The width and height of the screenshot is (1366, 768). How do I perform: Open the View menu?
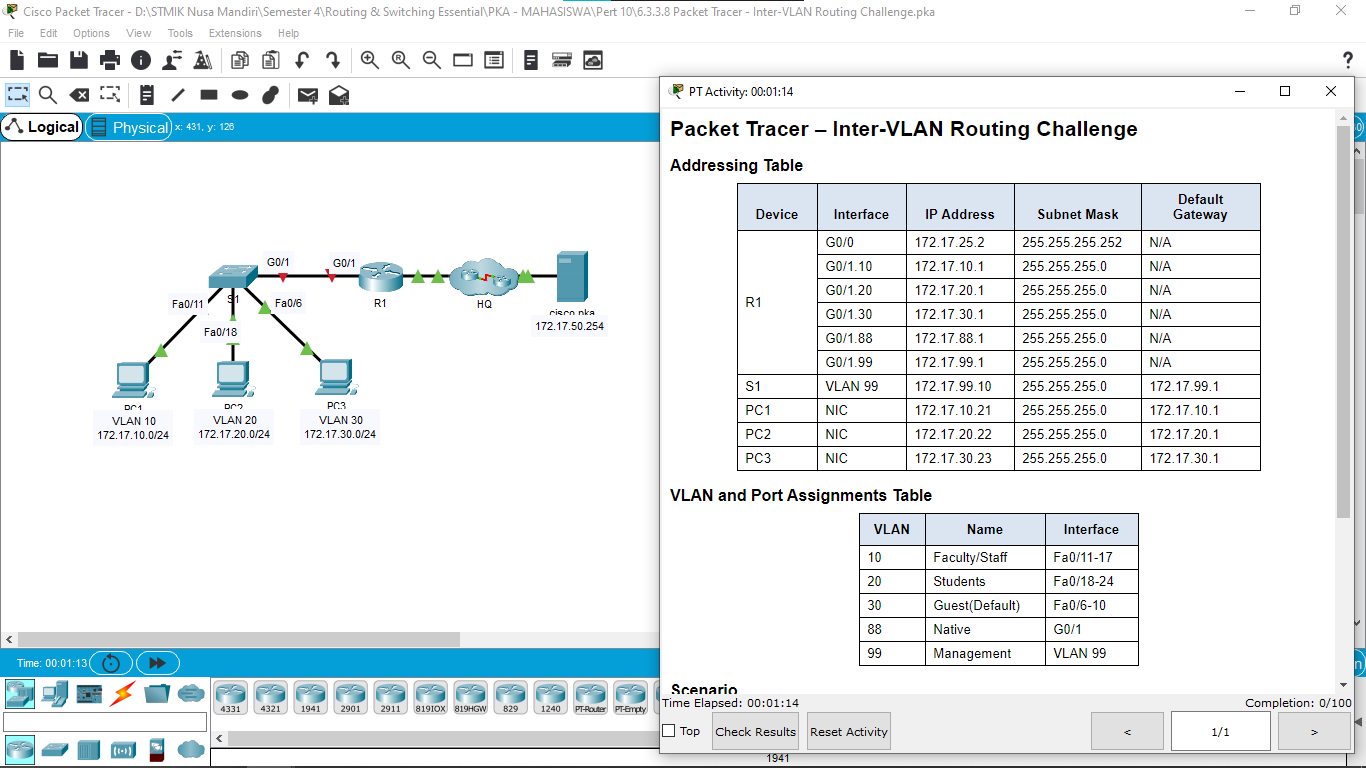click(x=139, y=33)
